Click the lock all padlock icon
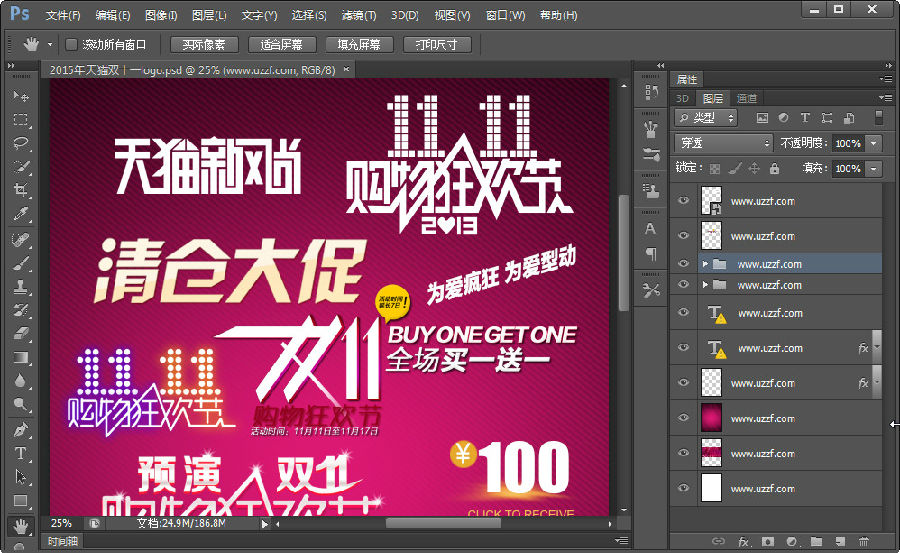 (x=774, y=168)
